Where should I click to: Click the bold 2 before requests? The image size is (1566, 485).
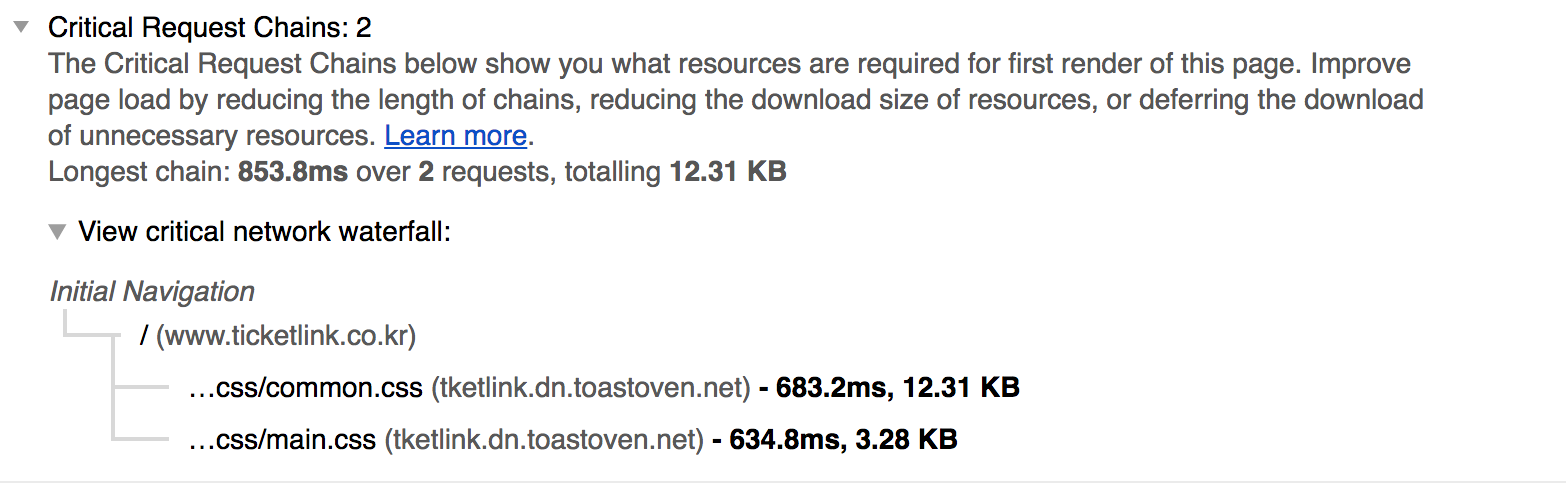[x=425, y=172]
